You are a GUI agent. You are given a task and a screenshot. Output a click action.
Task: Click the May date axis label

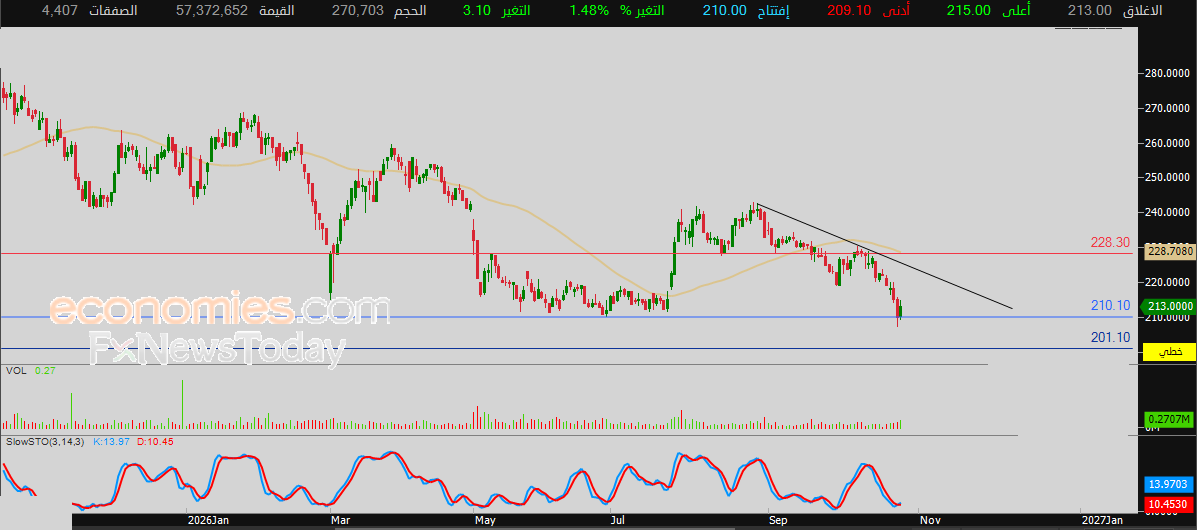(486, 520)
